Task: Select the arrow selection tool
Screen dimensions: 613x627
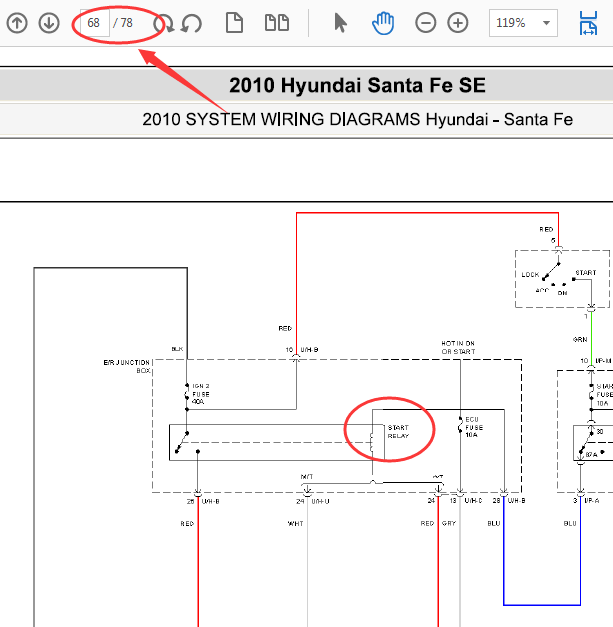Action: click(340, 23)
